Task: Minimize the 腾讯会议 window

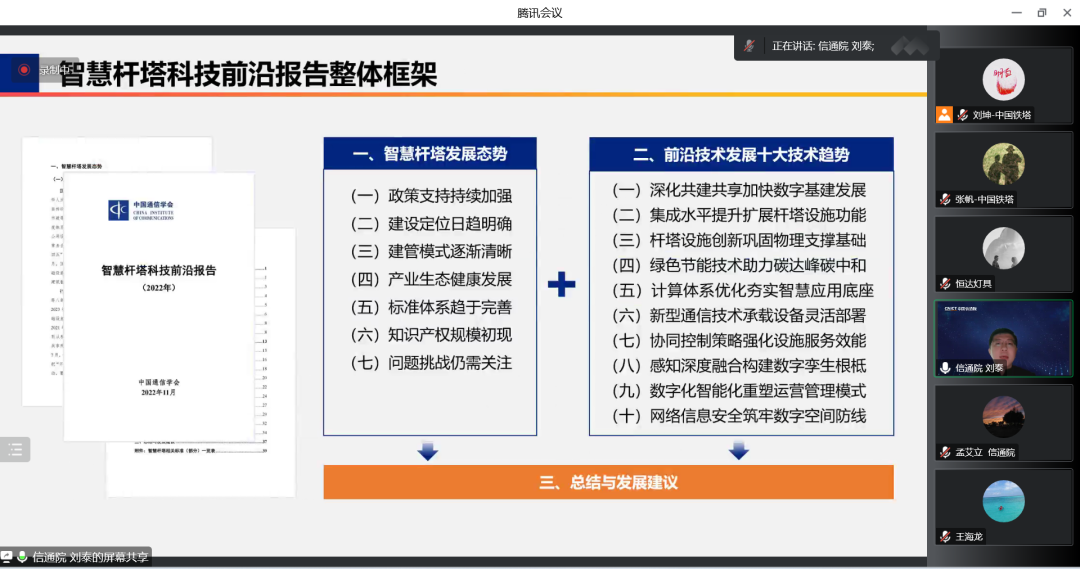Action: pyautogui.click(x=1016, y=12)
